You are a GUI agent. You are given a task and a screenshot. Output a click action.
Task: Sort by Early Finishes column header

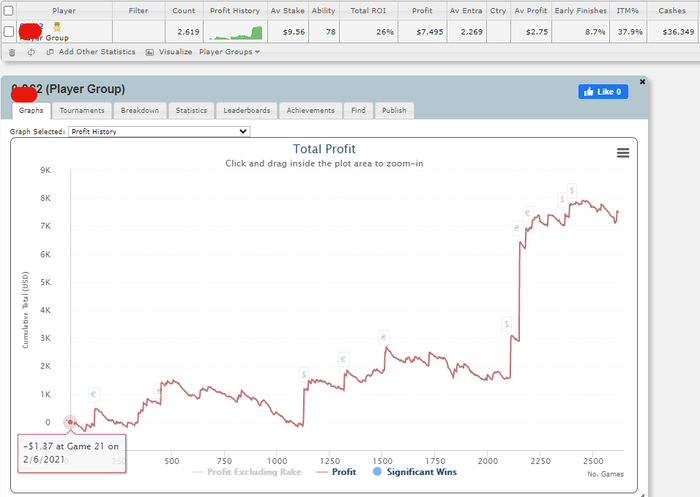tap(580, 10)
